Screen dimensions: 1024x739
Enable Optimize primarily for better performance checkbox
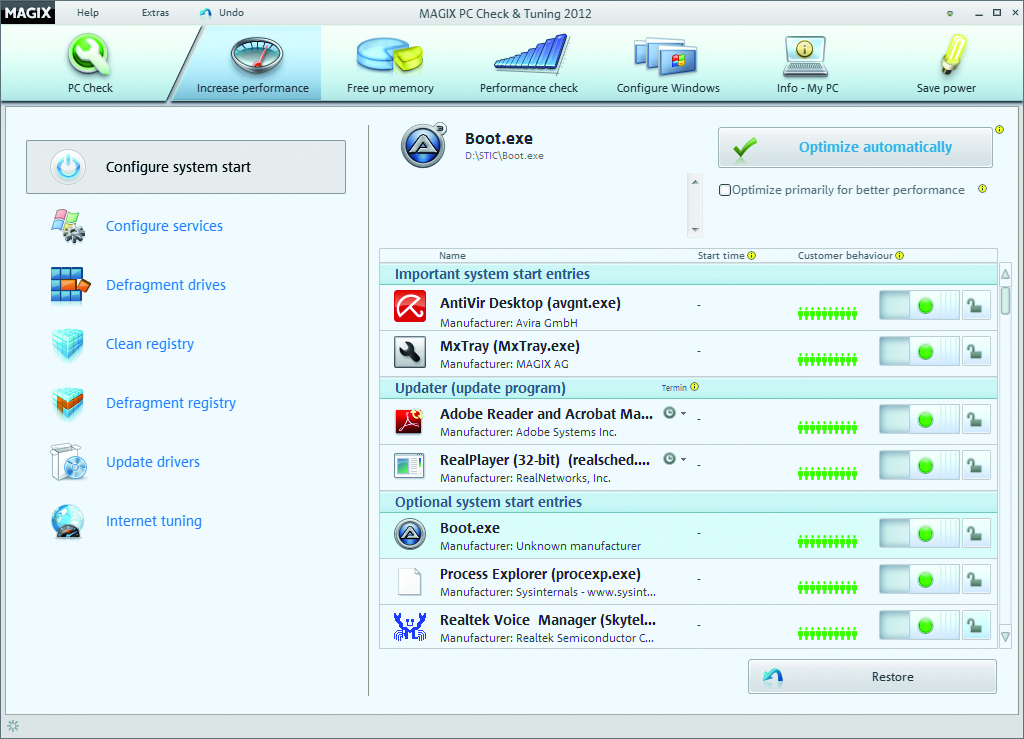[x=724, y=190]
